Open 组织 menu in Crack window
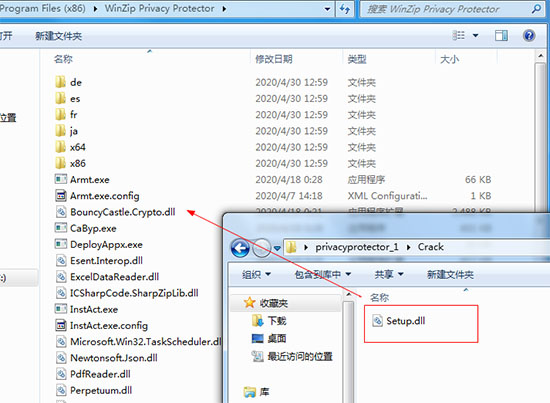This screenshot has height=403, width=550. 256,274
